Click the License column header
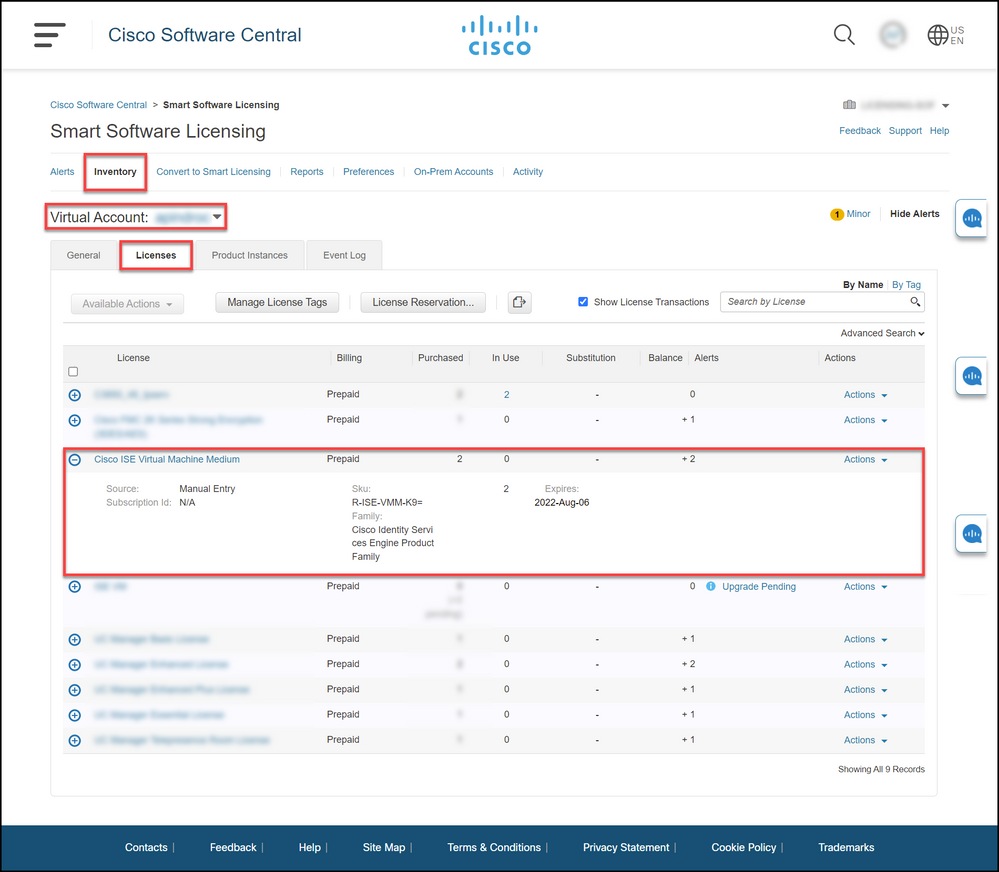This screenshot has width=999, height=872. pos(133,358)
